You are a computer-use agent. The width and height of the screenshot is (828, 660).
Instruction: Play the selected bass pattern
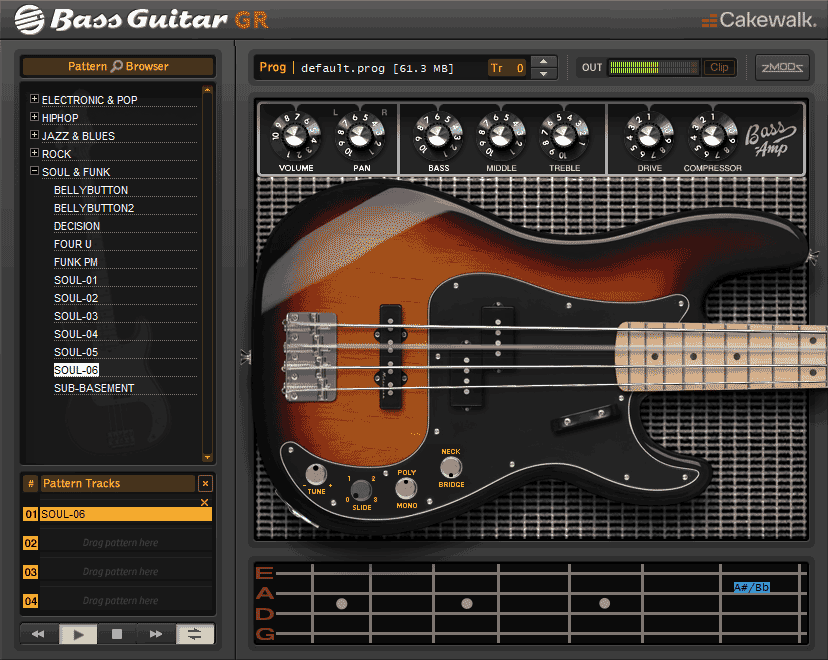tap(78, 634)
